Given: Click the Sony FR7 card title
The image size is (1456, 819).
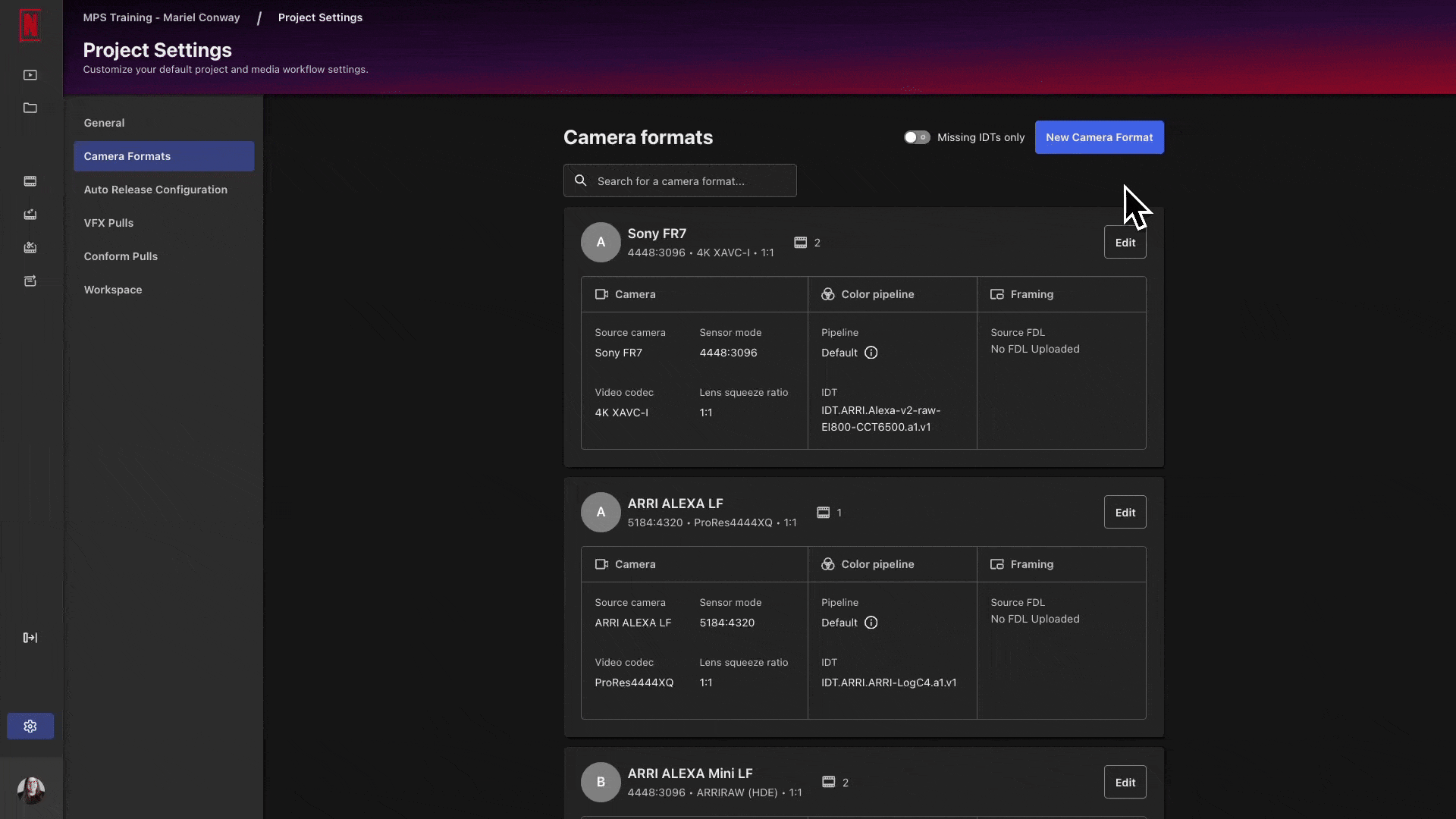Looking at the screenshot, I should 657,234.
